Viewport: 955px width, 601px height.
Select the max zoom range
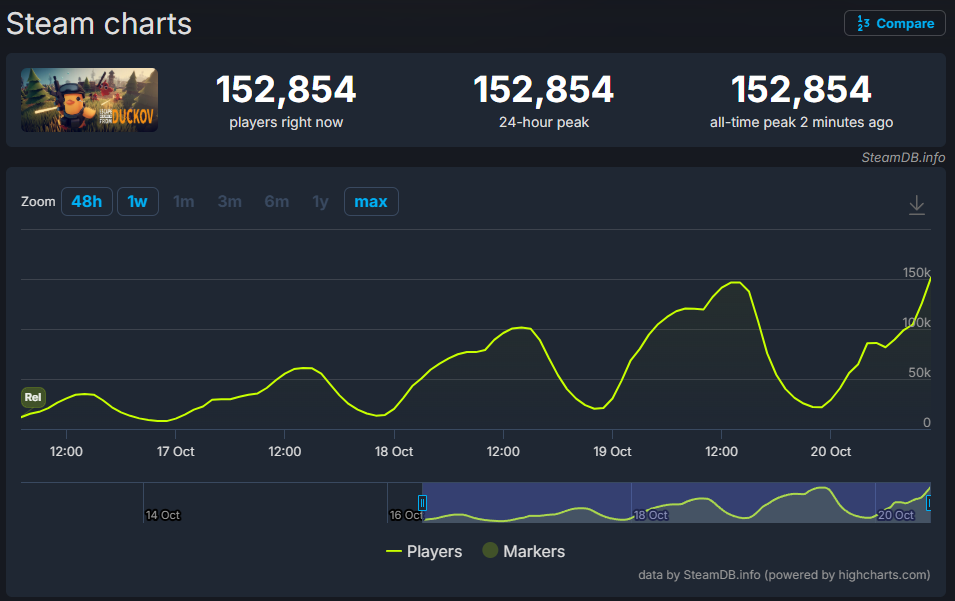(371, 202)
